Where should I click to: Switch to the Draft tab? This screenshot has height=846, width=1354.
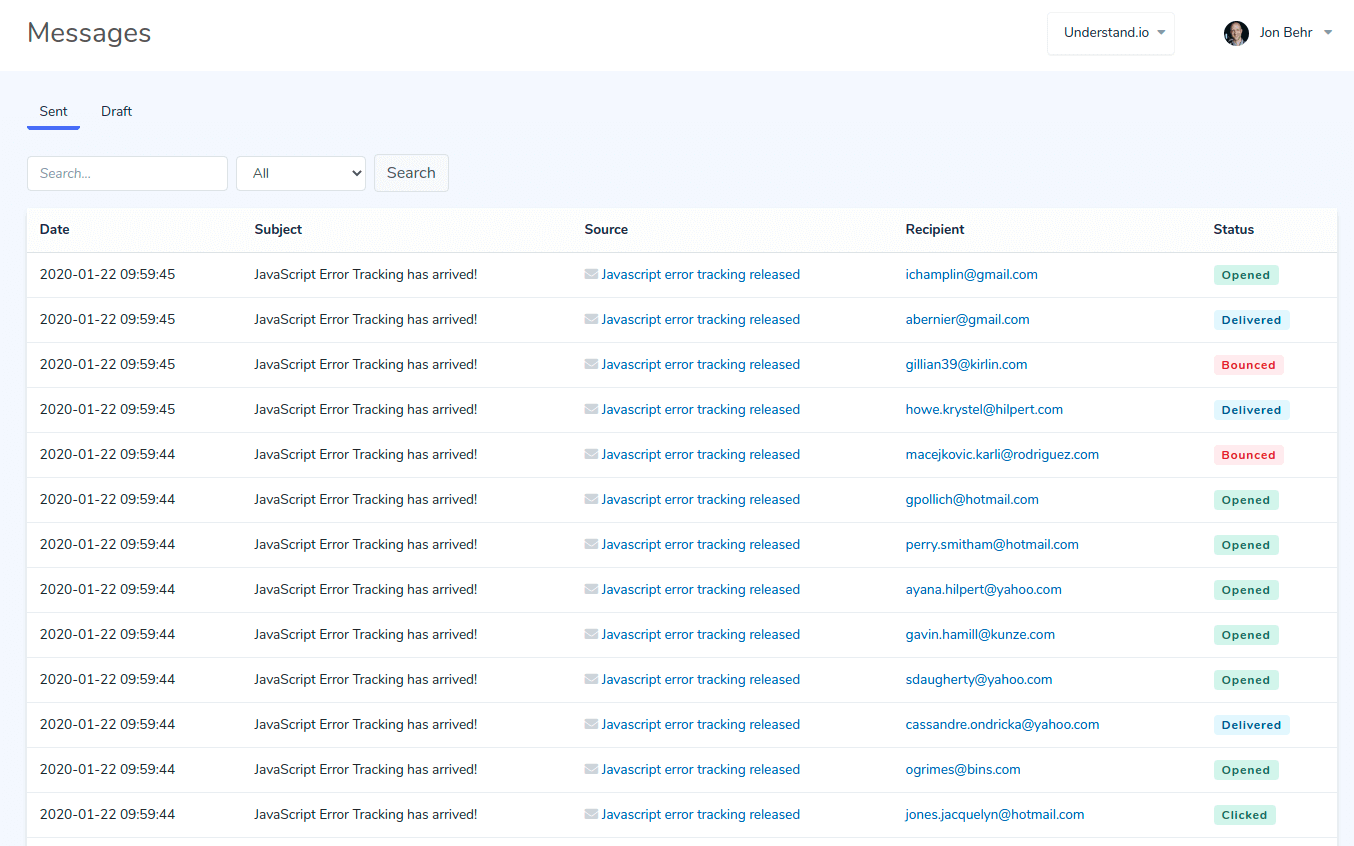(x=116, y=111)
